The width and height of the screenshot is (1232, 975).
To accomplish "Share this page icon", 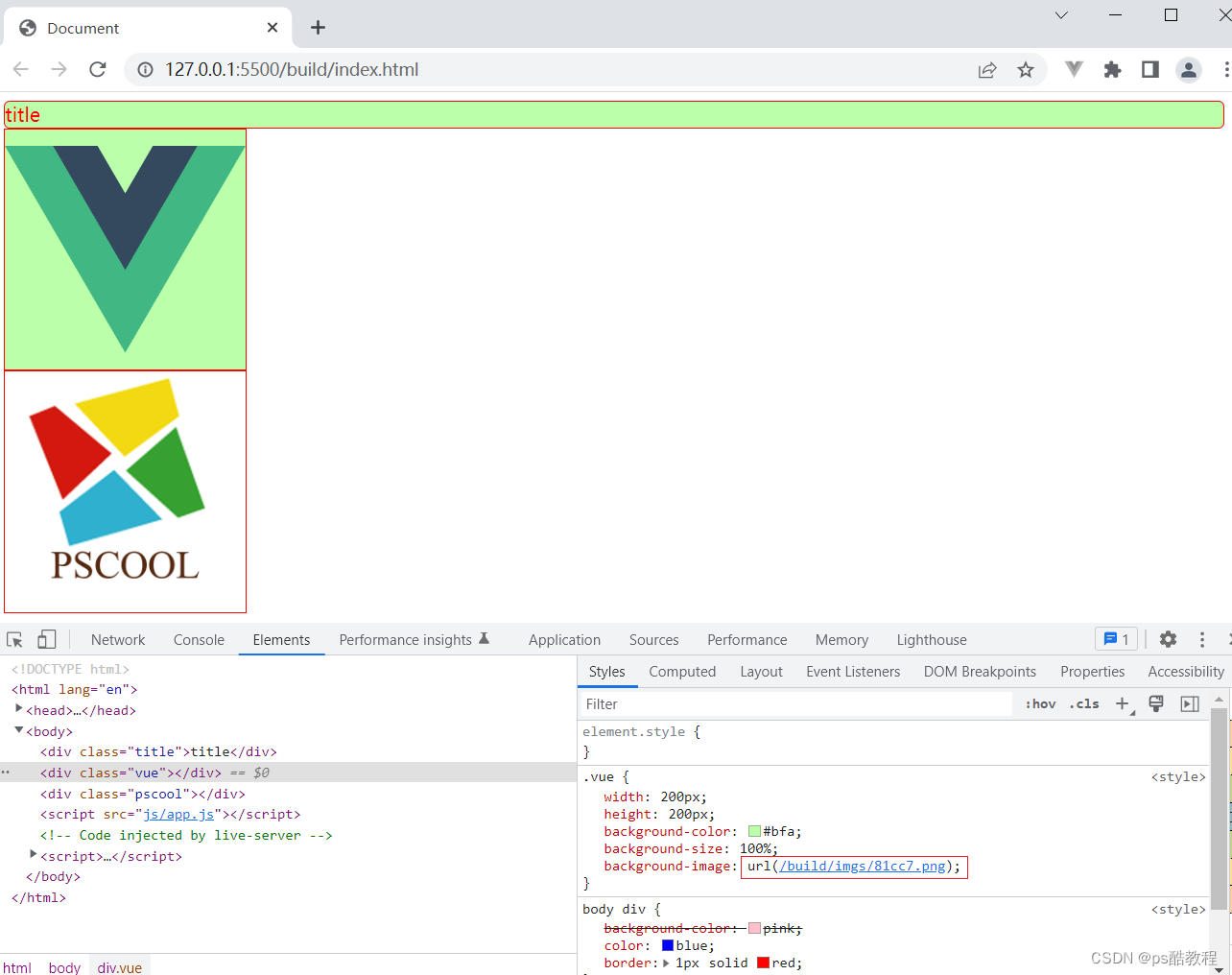I will pos(987,70).
